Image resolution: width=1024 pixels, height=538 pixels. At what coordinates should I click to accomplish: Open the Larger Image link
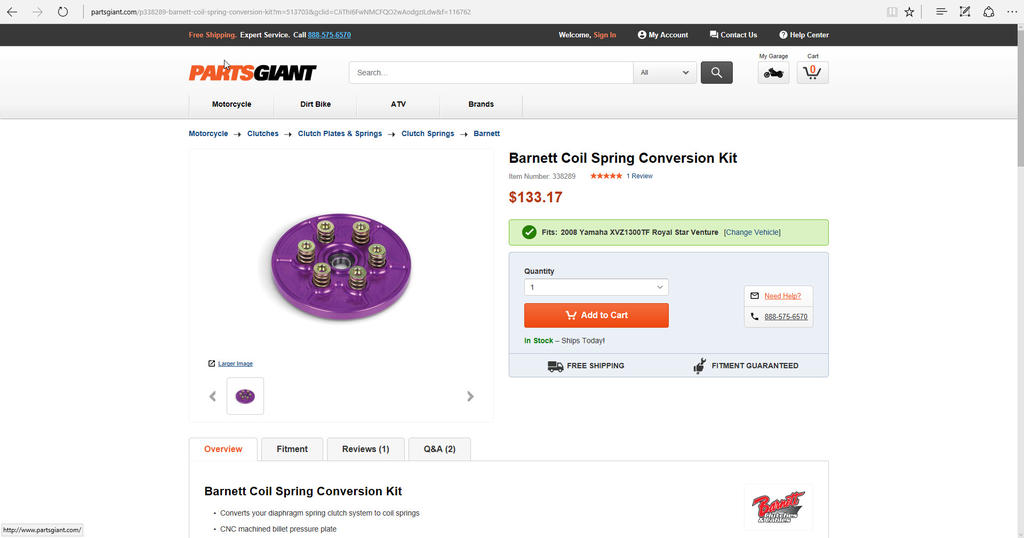click(x=235, y=364)
